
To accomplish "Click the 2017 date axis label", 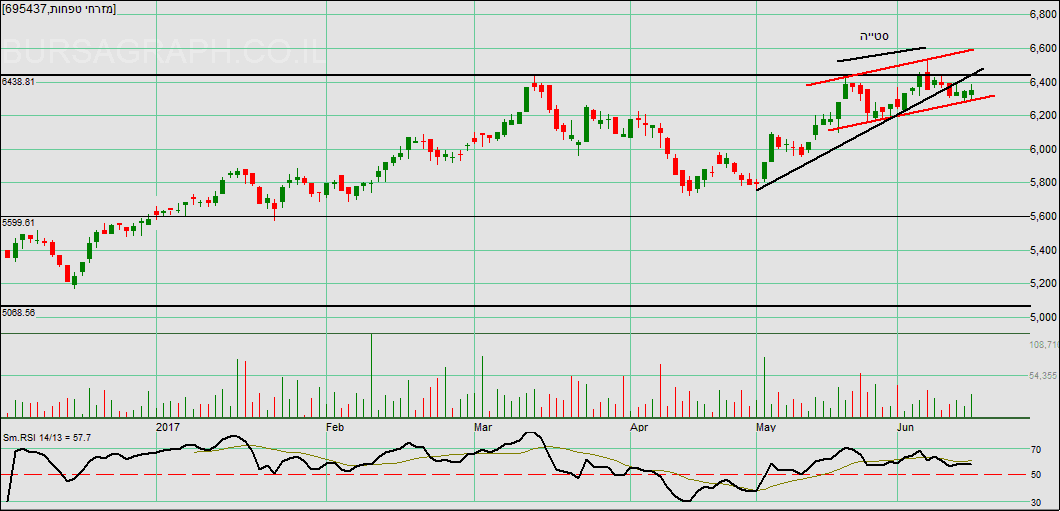I will pos(167,427).
